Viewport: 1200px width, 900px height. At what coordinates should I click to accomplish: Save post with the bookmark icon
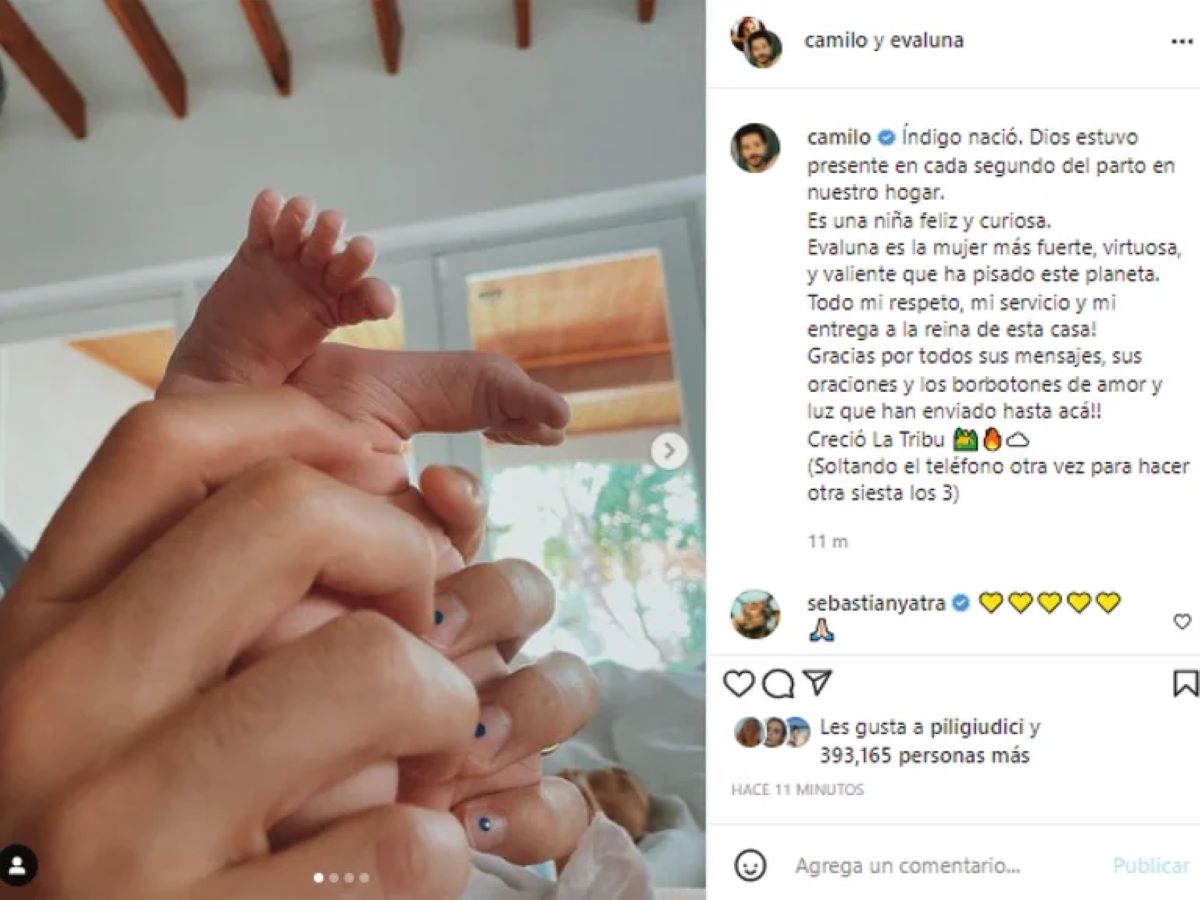tap(1185, 684)
